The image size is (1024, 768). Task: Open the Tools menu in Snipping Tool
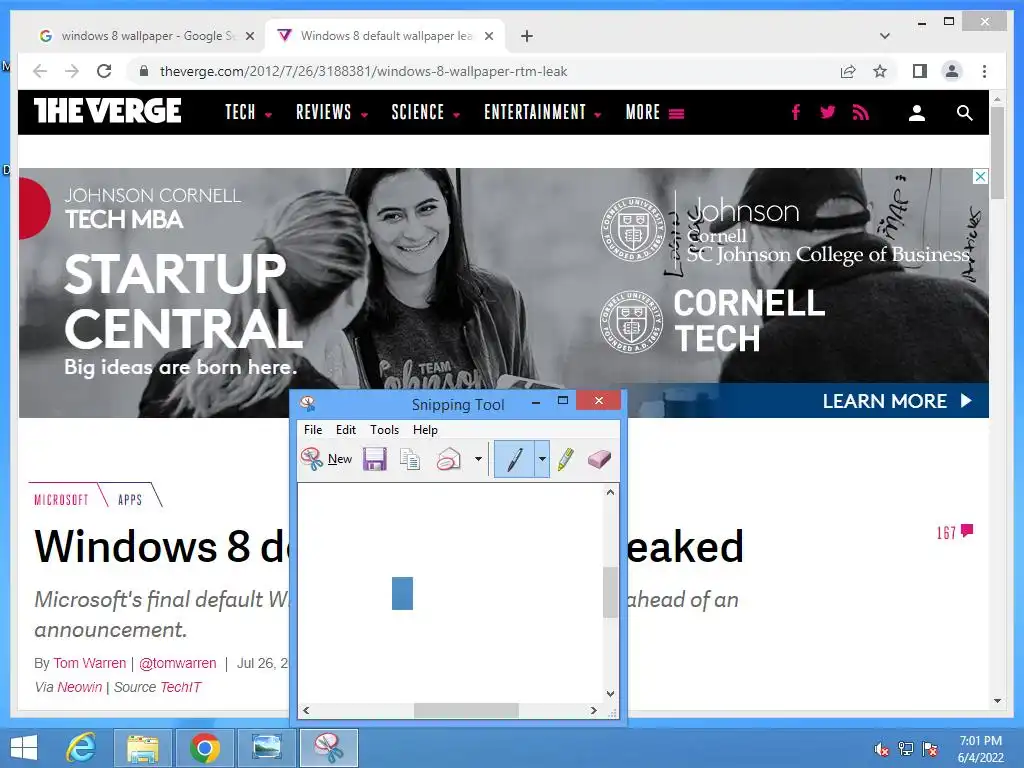[x=384, y=430]
